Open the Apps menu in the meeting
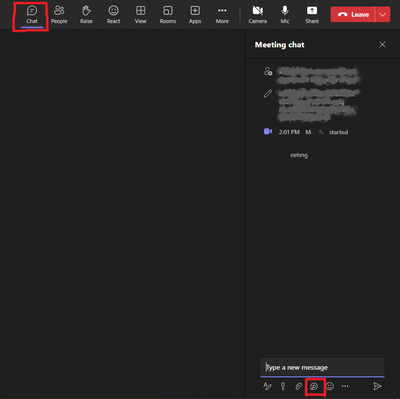 [195, 15]
